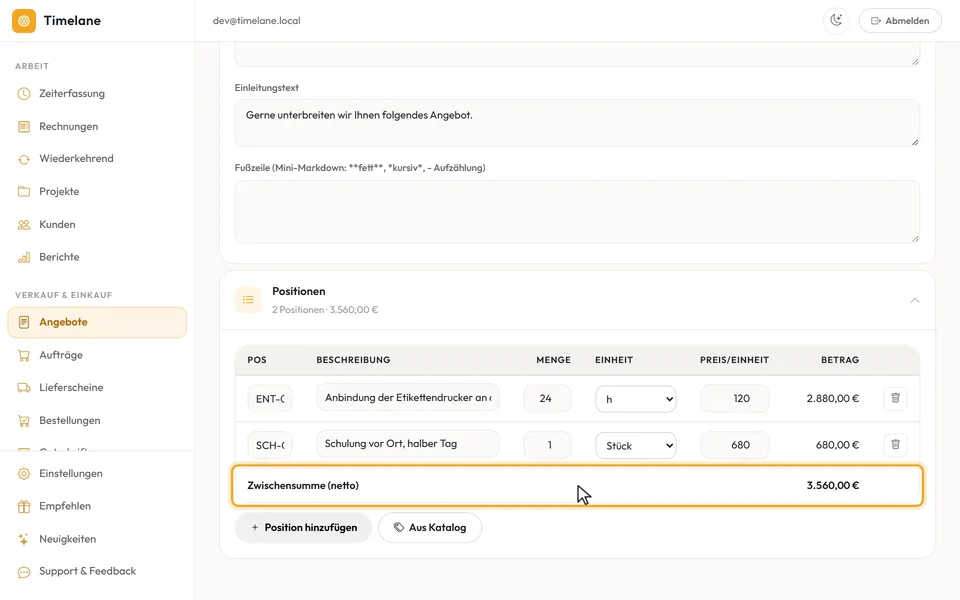Click the Bestellungen cart icon
The height and width of the screenshot is (600, 960).
24,421
